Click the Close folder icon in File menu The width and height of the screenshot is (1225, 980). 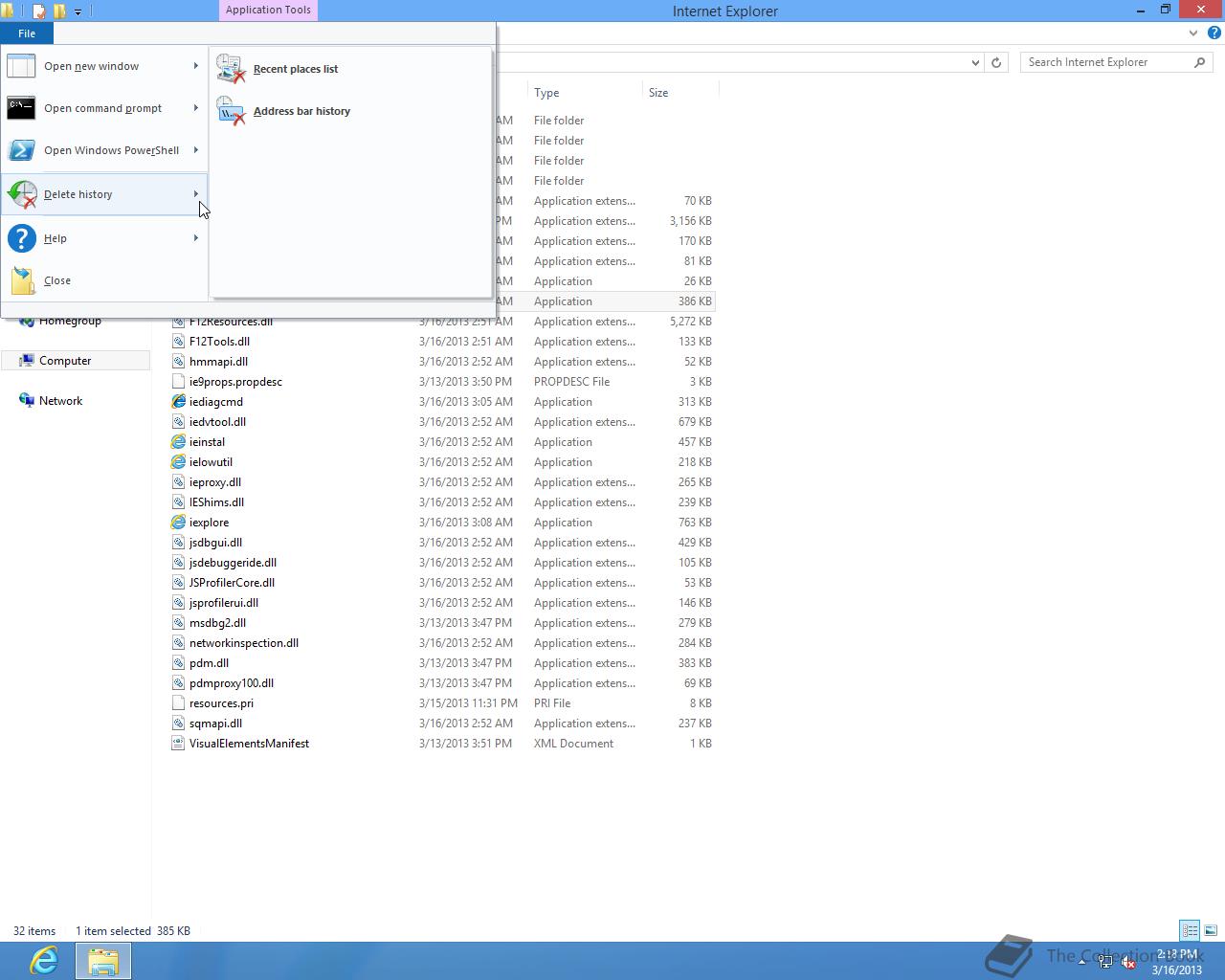pyautogui.click(x=23, y=280)
